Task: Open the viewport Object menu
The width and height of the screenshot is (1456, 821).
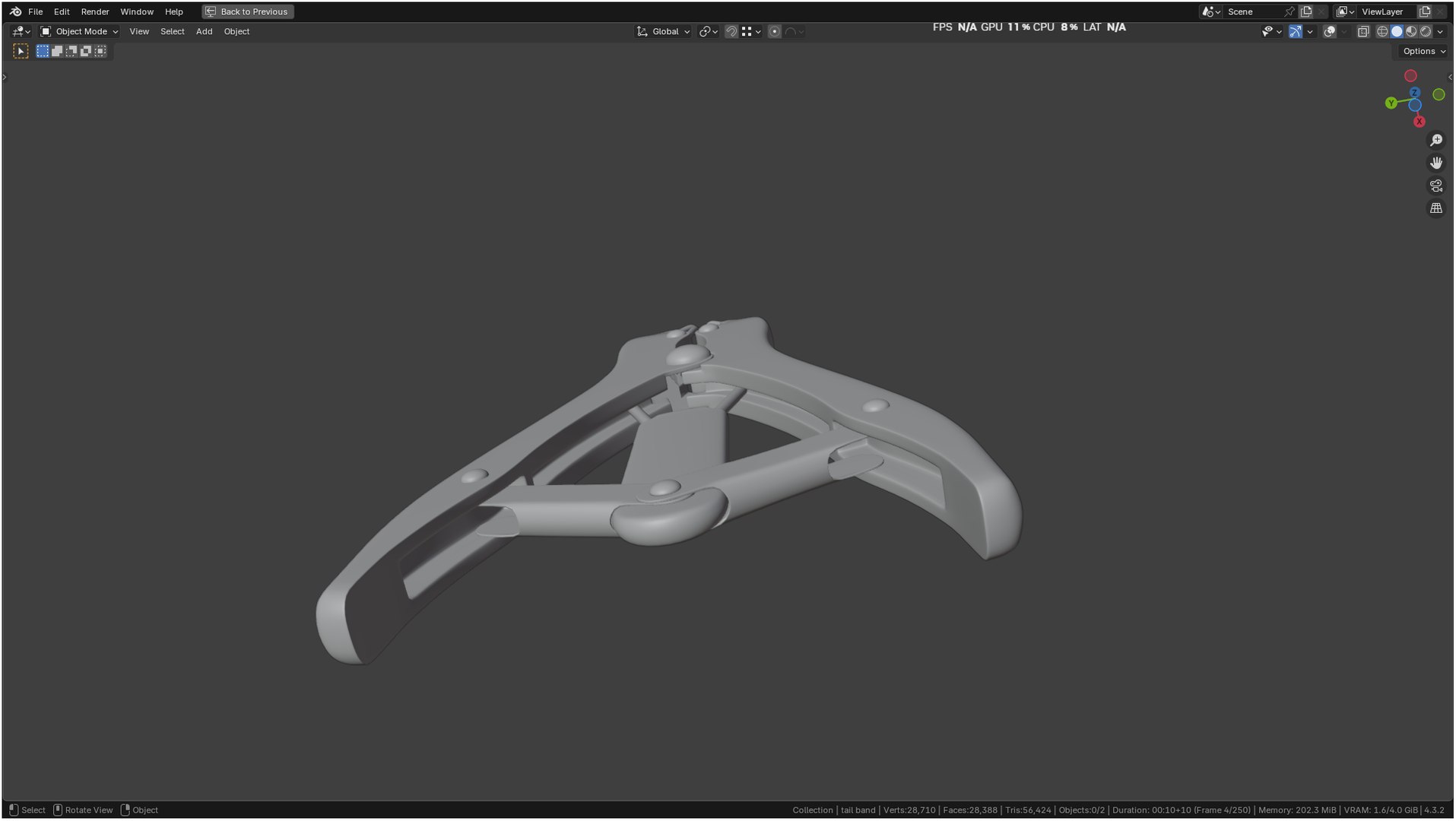Action: [x=236, y=31]
